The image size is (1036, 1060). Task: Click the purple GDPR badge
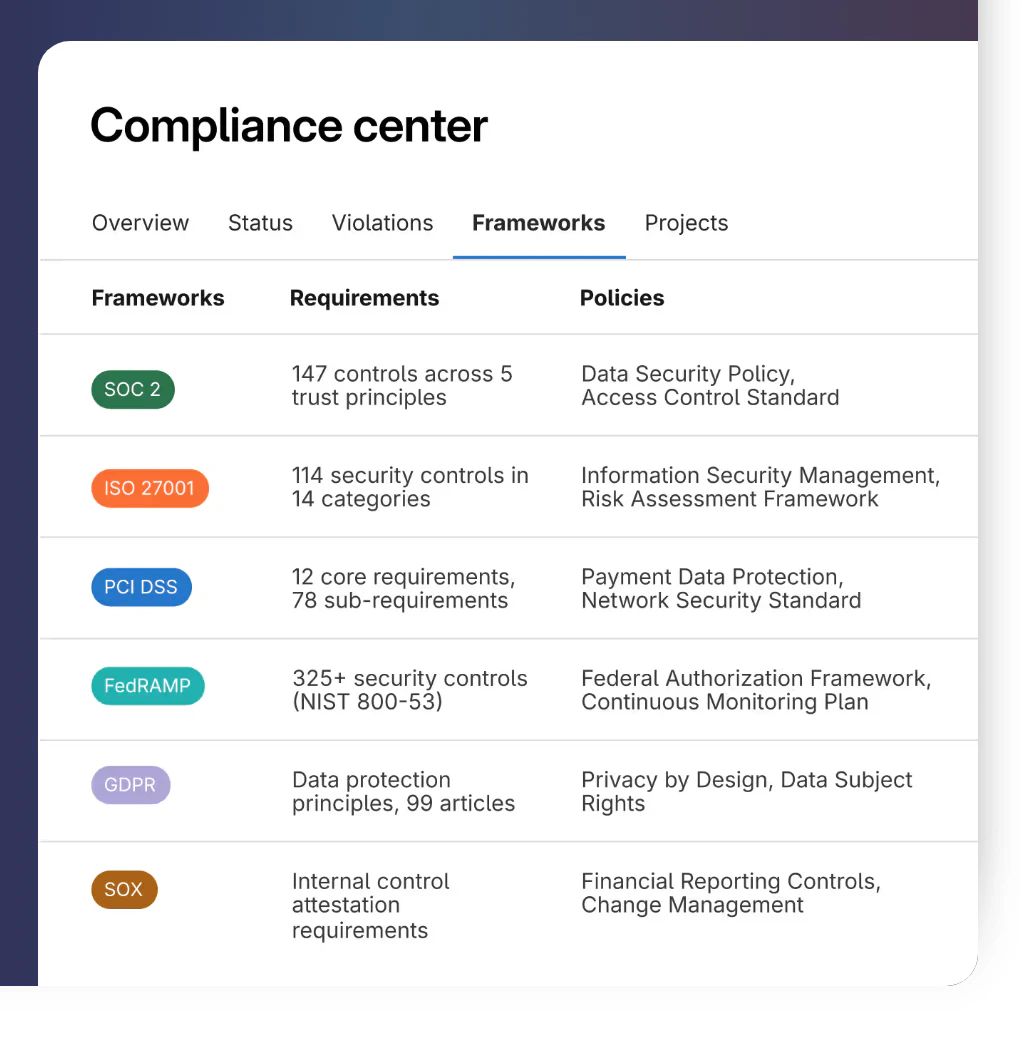[x=130, y=785]
